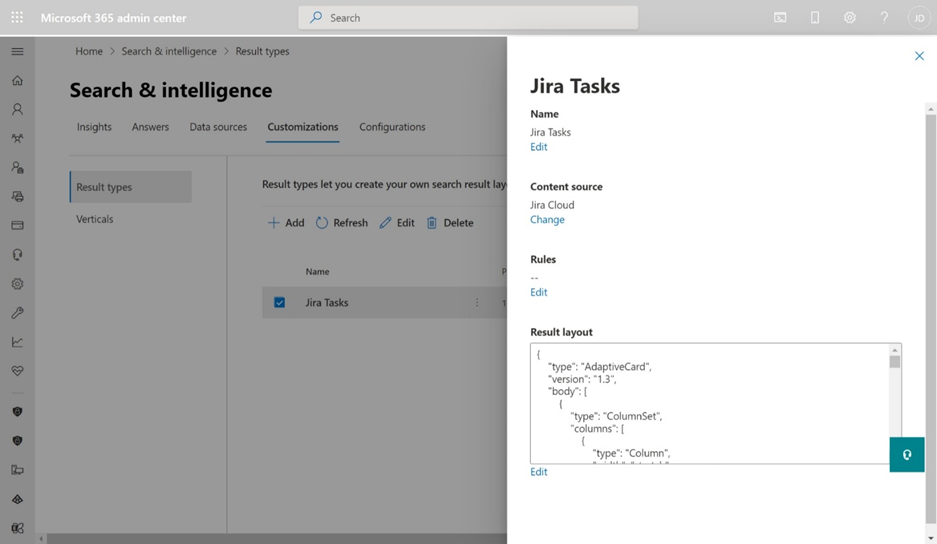Open Home in the left sidebar

coord(17,80)
